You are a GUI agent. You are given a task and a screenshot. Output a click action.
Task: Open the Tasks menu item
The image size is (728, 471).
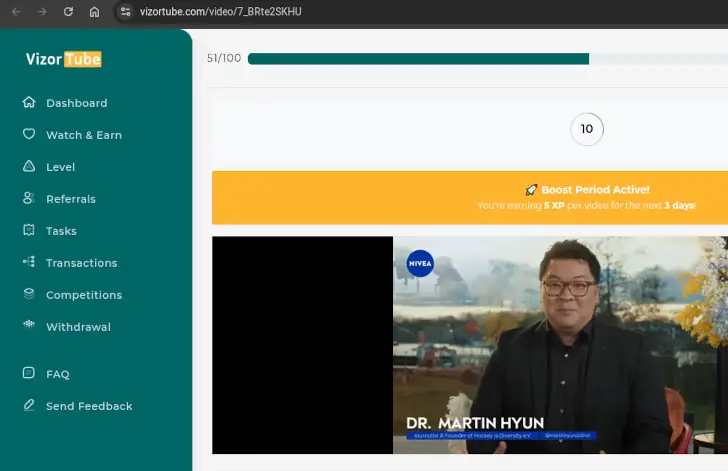(x=61, y=231)
